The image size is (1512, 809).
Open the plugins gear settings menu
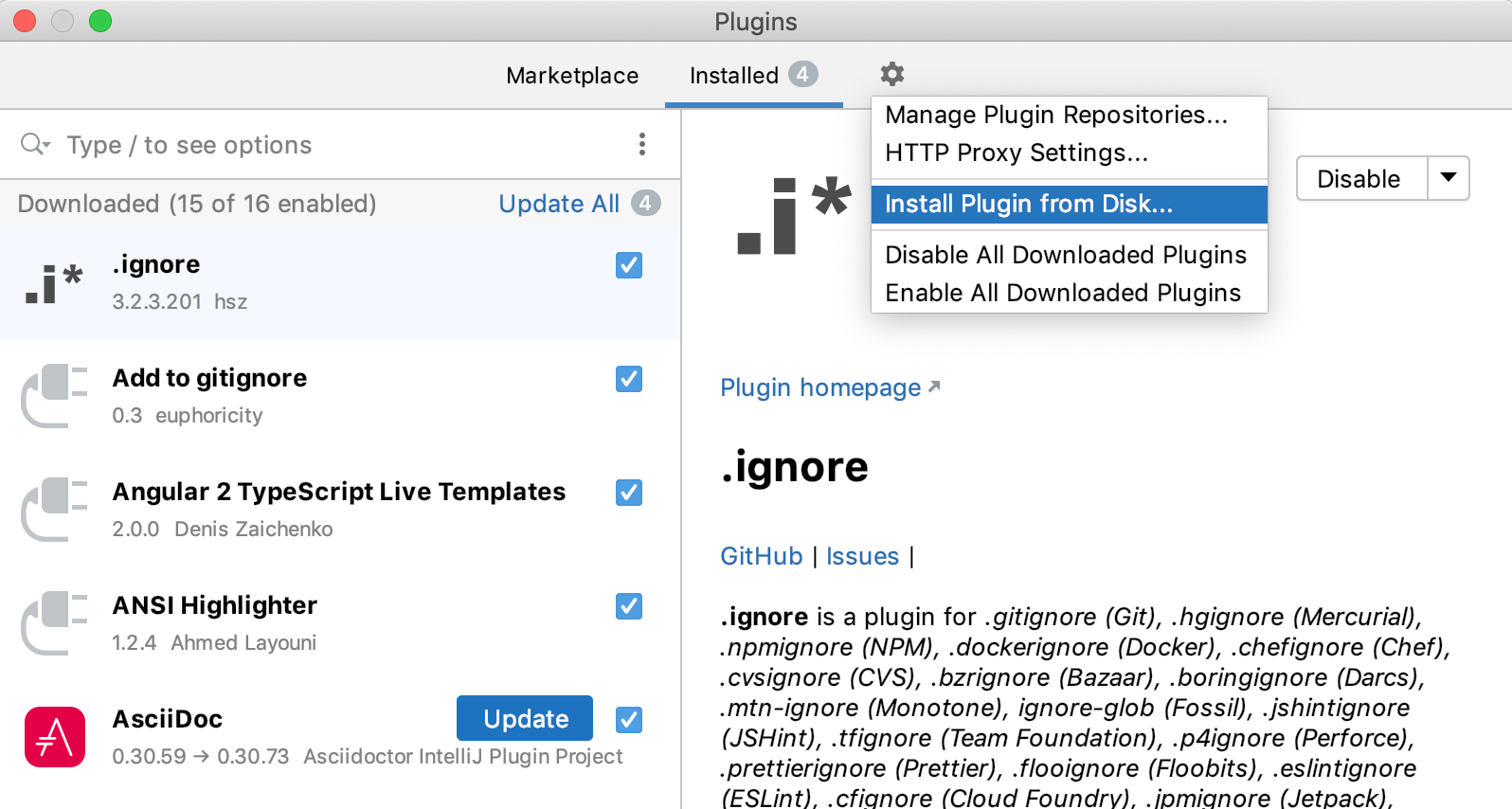[891, 74]
